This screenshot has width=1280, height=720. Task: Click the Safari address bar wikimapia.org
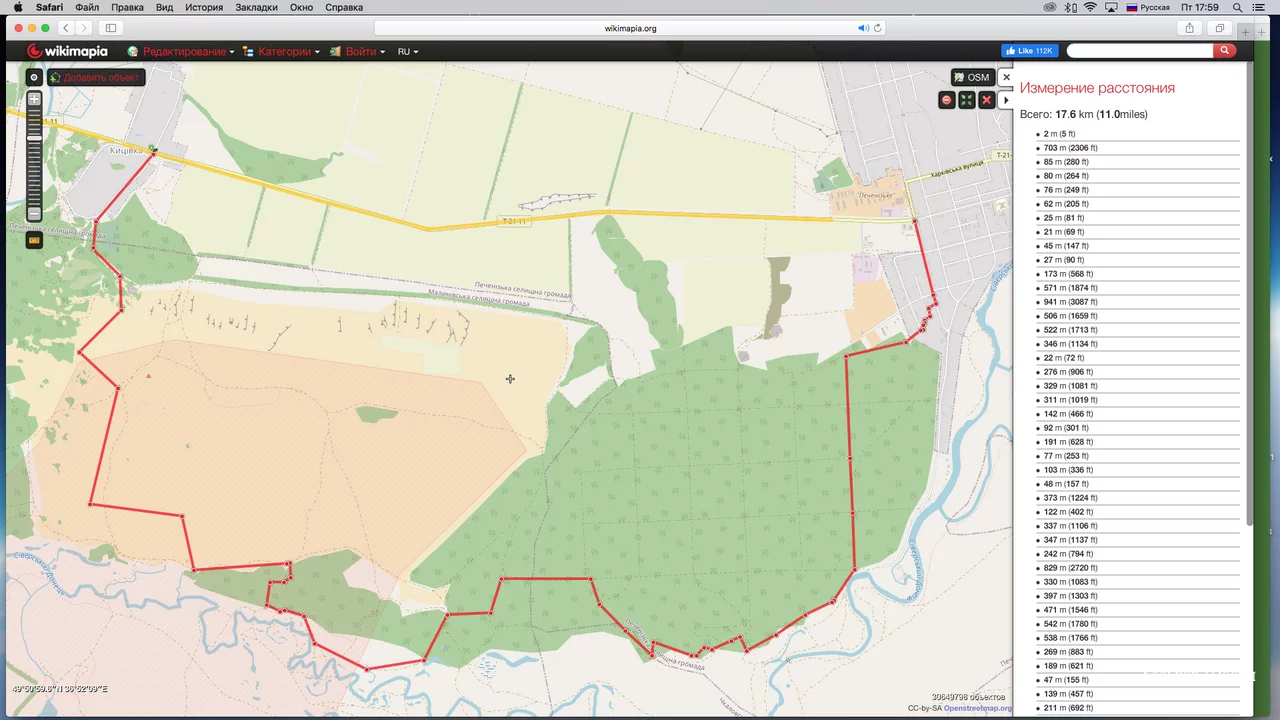click(x=631, y=28)
